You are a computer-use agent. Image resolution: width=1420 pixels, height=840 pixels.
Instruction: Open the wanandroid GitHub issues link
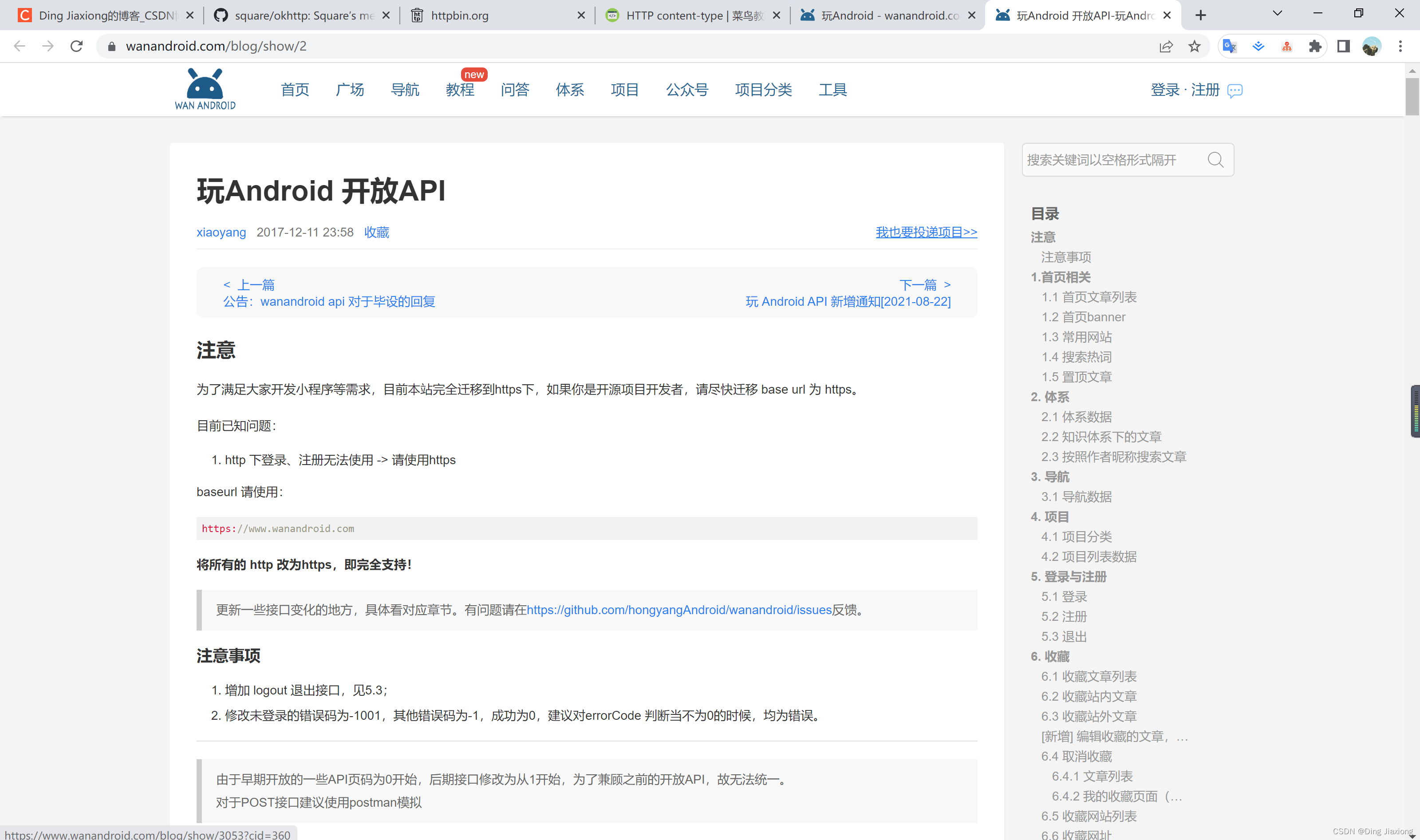click(x=679, y=610)
